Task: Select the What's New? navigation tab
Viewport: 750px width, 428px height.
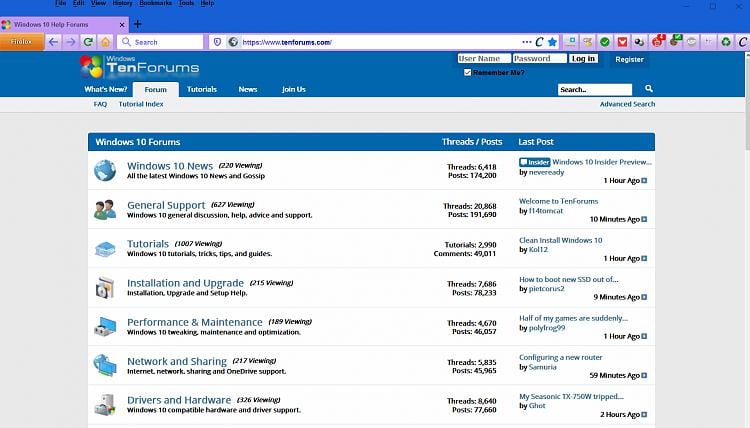Action: (x=106, y=89)
